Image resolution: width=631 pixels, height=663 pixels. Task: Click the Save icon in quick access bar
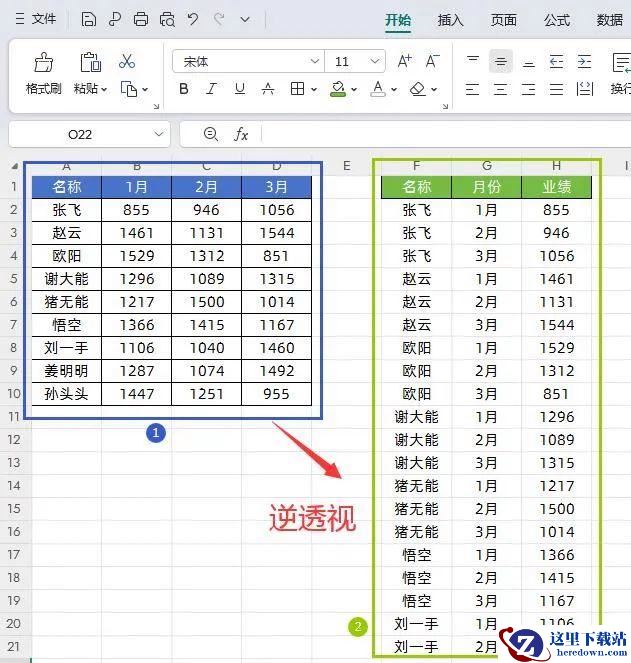[88, 19]
